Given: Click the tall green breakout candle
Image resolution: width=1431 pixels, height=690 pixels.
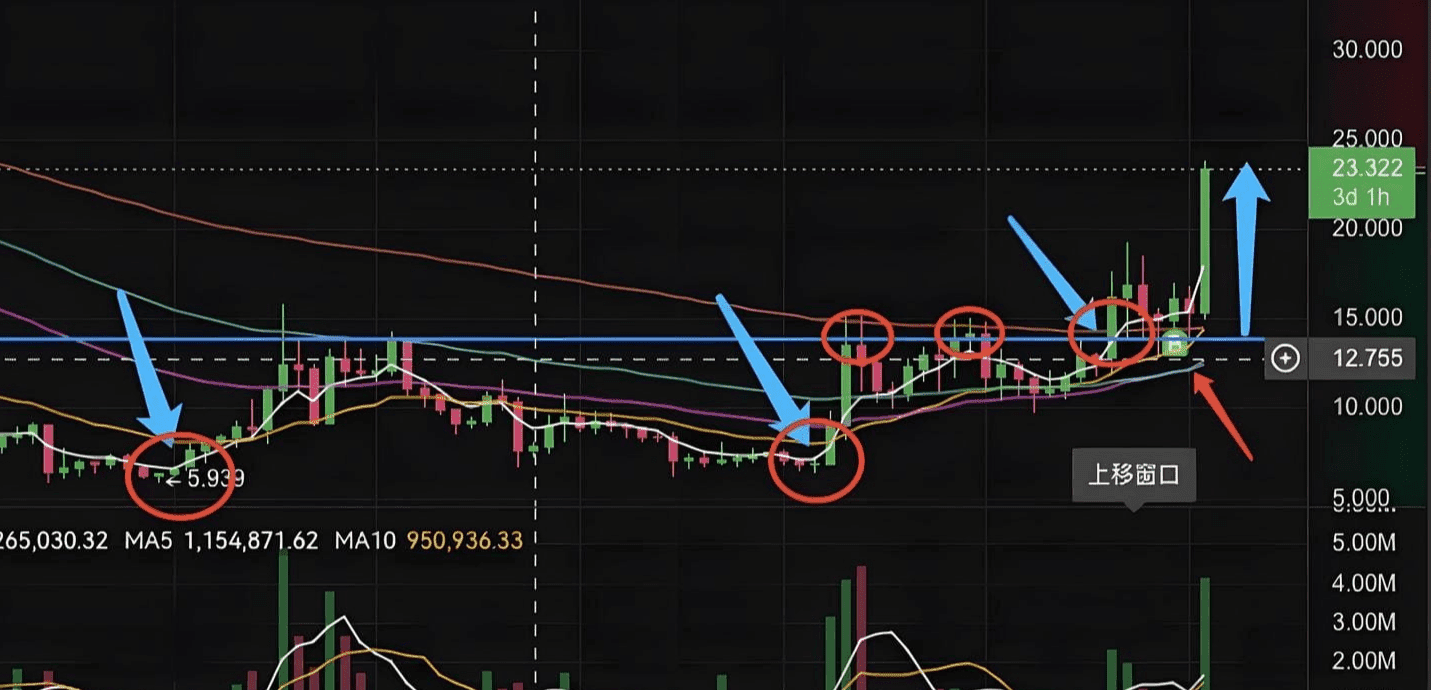Looking at the screenshot, I should (x=1207, y=238).
